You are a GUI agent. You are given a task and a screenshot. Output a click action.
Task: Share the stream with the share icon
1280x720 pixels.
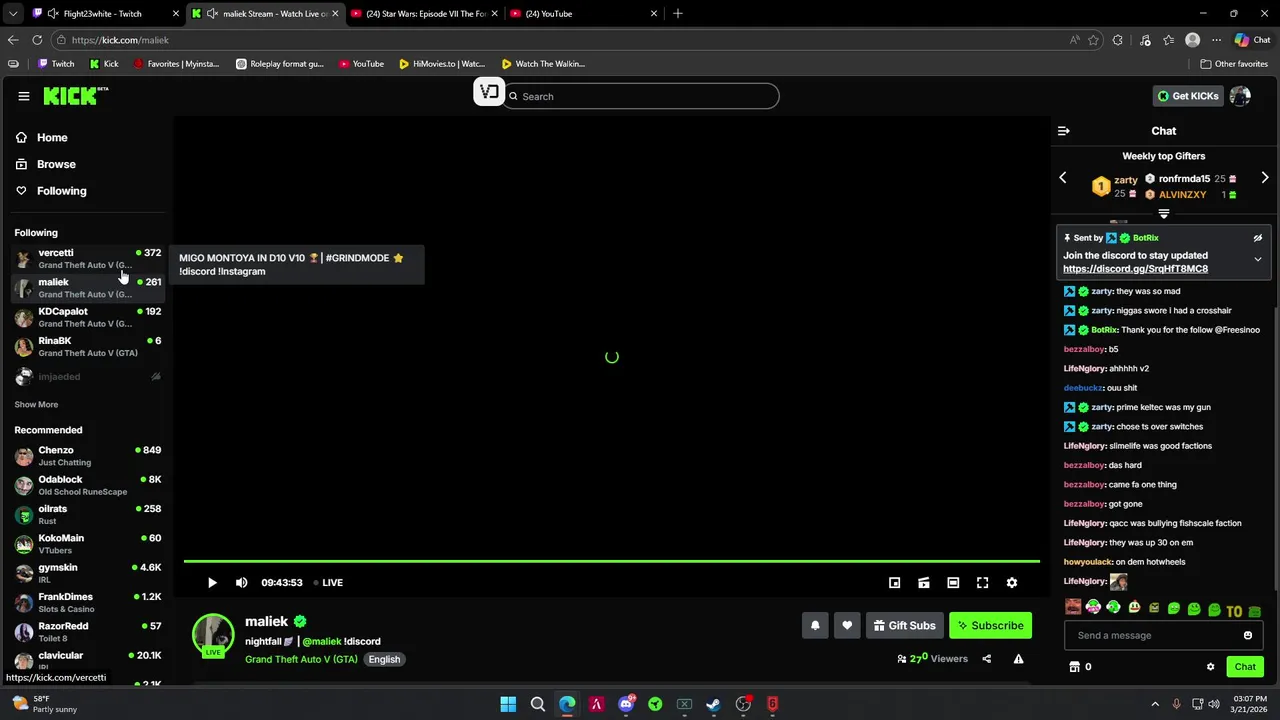pyautogui.click(x=987, y=659)
